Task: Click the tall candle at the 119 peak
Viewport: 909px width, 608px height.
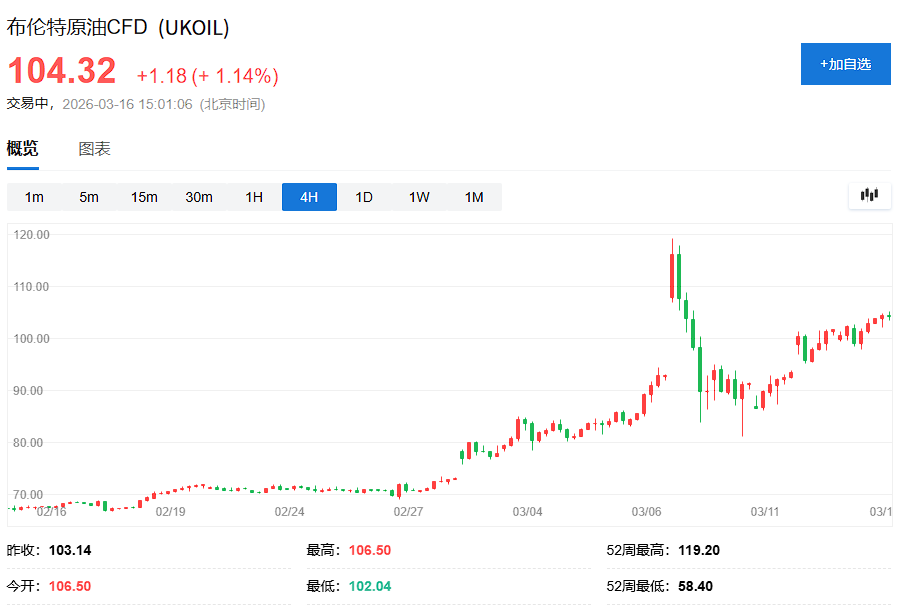Action: coord(674,270)
